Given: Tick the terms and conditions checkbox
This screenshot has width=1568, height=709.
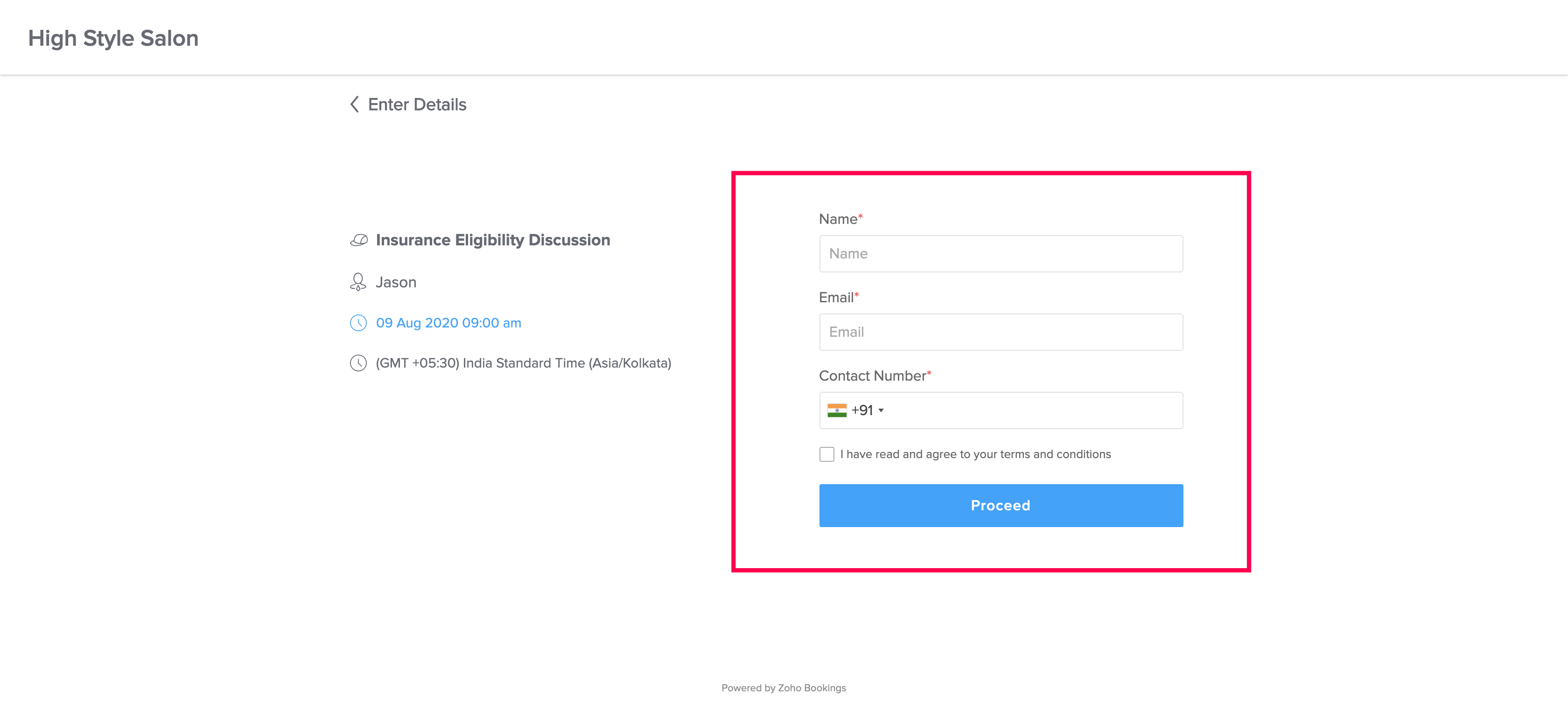Looking at the screenshot, I should coord(826,455).
